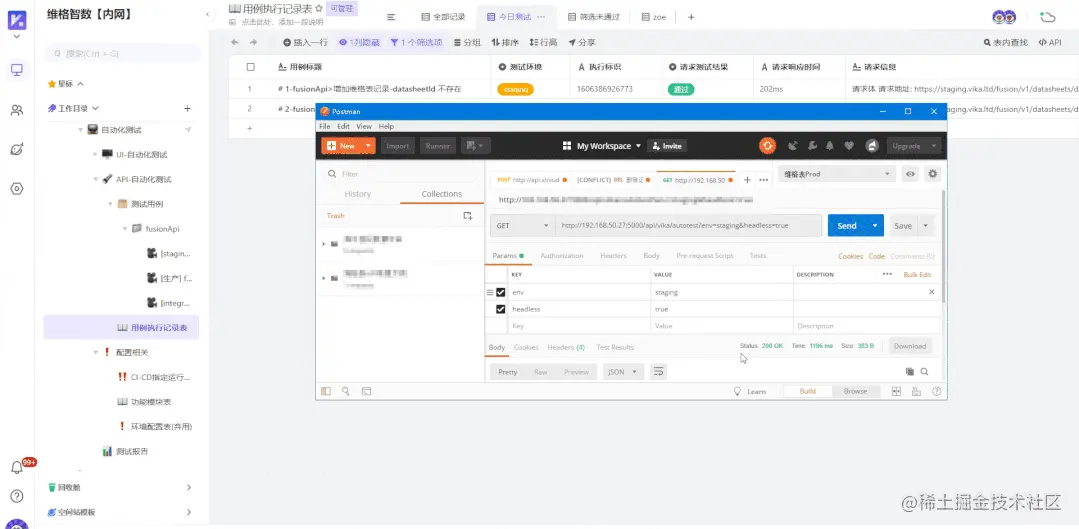Expand first blurred collection in Postman
Viewport: 1079px width, 529px height.
coord(323,244)
